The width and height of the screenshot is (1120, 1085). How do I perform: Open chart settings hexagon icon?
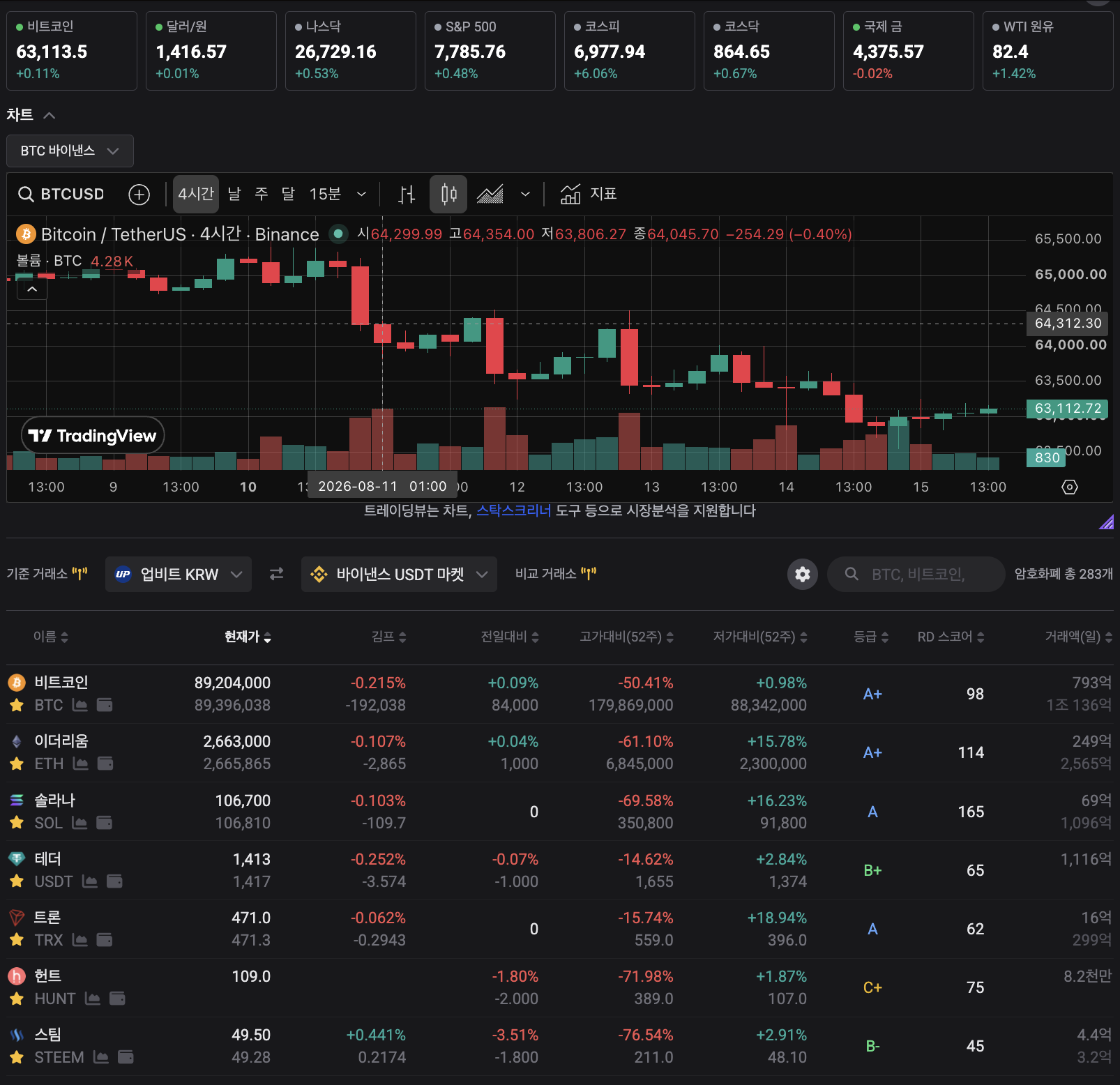[x=1070, y=487]
